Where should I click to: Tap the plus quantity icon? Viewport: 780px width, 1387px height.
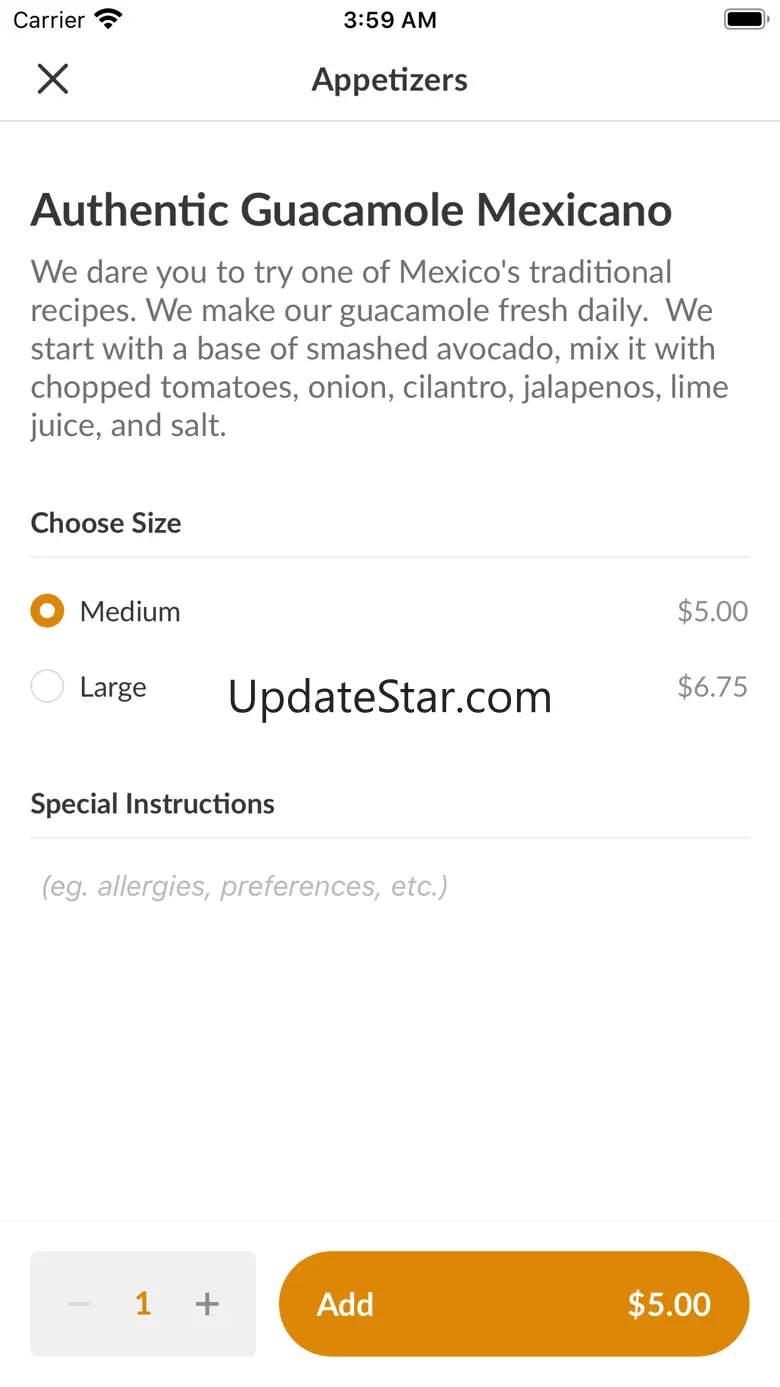(207, 1304)
